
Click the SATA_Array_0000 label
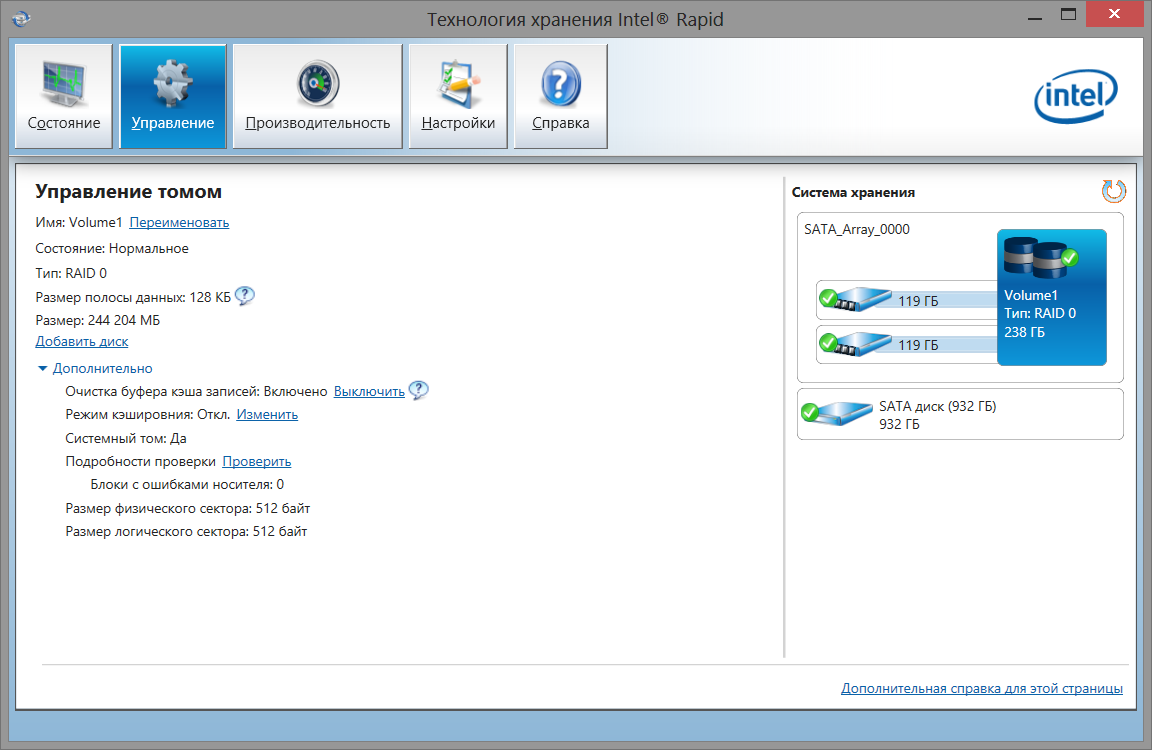(857, 229)
